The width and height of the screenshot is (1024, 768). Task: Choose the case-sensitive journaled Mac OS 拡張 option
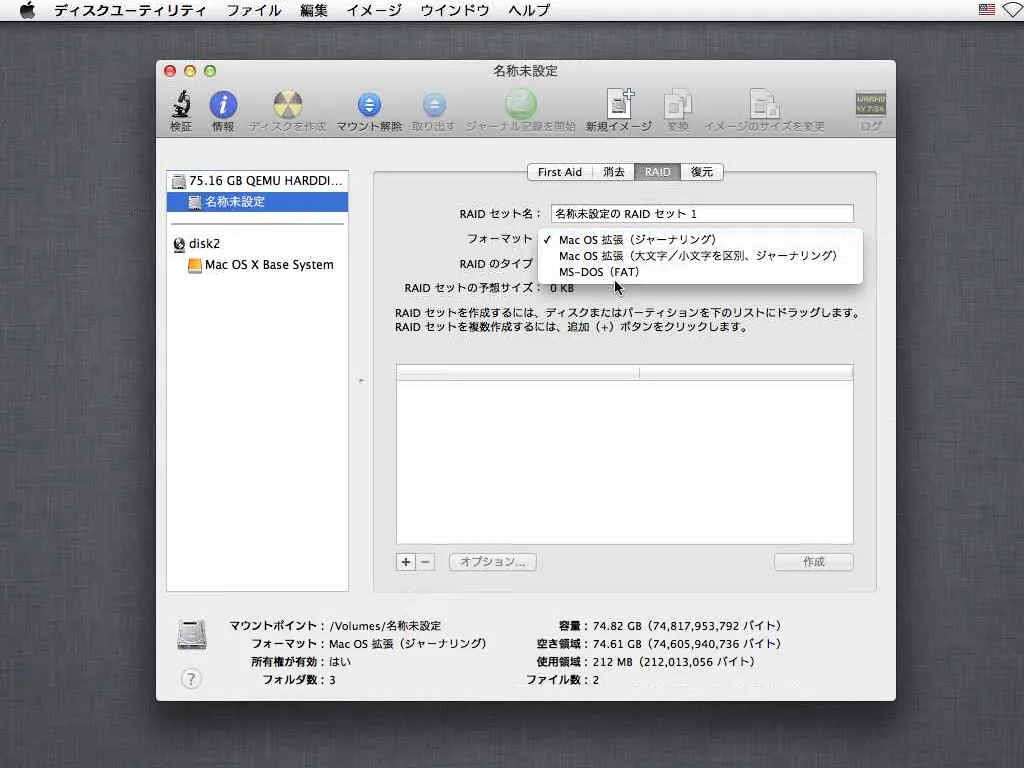(700, 255)
